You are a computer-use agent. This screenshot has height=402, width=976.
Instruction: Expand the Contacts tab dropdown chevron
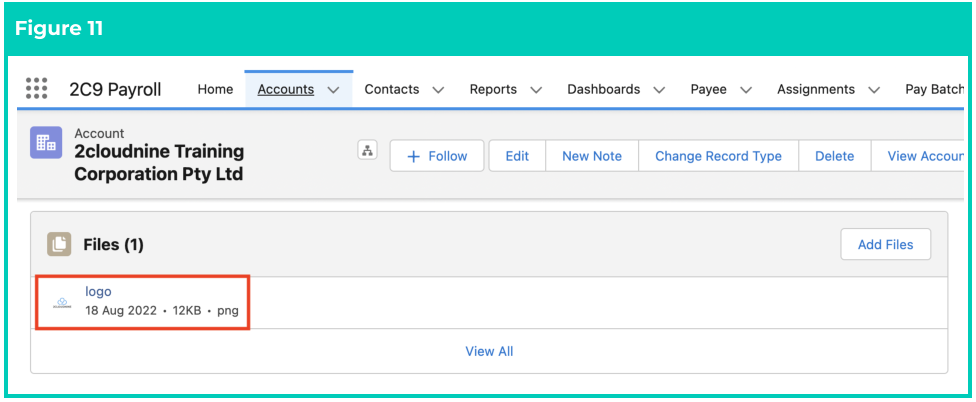coord(438,90)
